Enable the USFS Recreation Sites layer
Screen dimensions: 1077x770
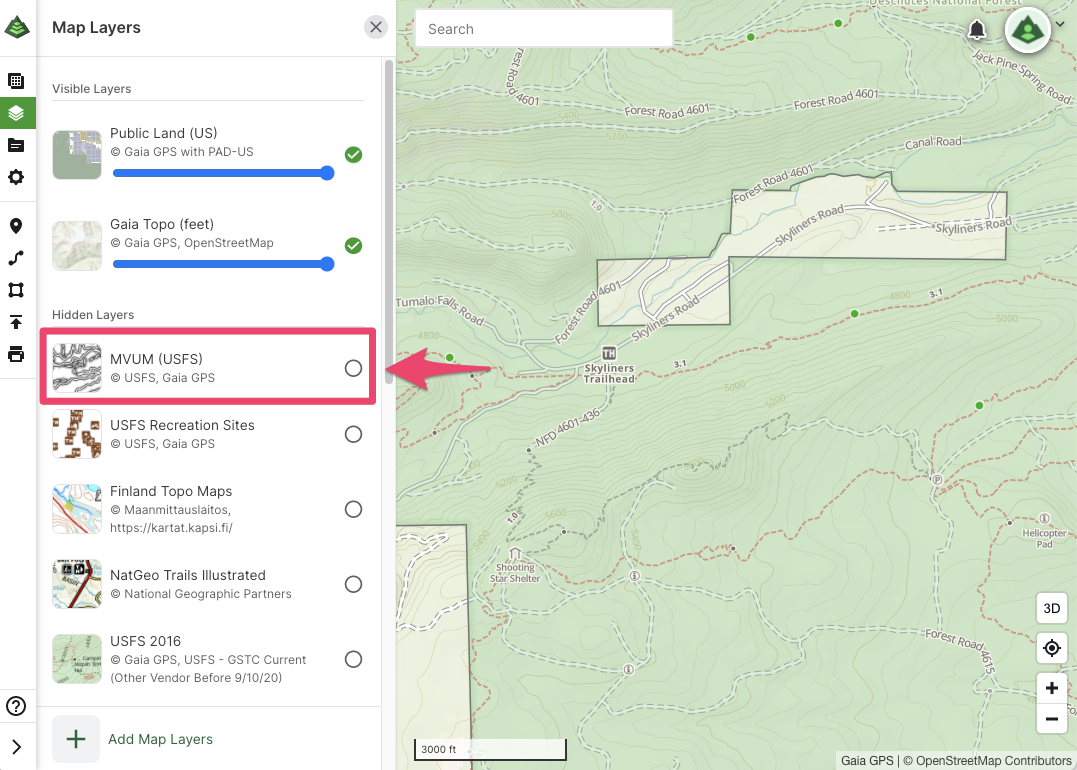point(354,434)
